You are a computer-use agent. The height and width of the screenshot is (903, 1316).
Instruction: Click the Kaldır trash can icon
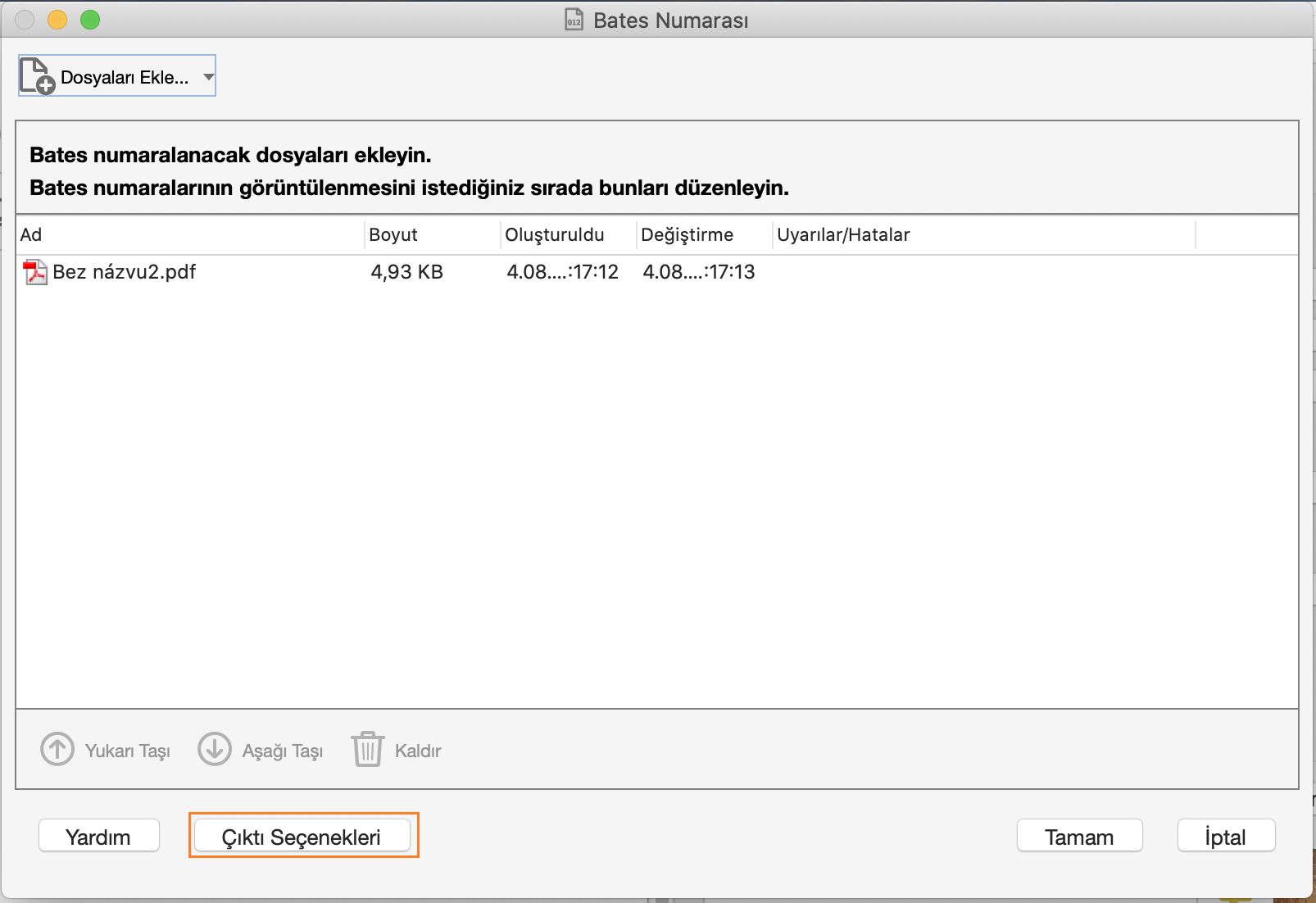[368, 749]
